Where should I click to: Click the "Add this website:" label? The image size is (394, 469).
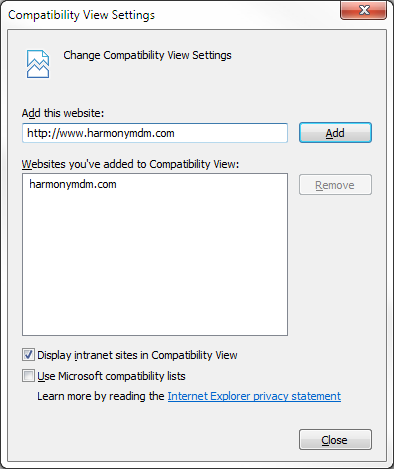[x=63, y=113]
